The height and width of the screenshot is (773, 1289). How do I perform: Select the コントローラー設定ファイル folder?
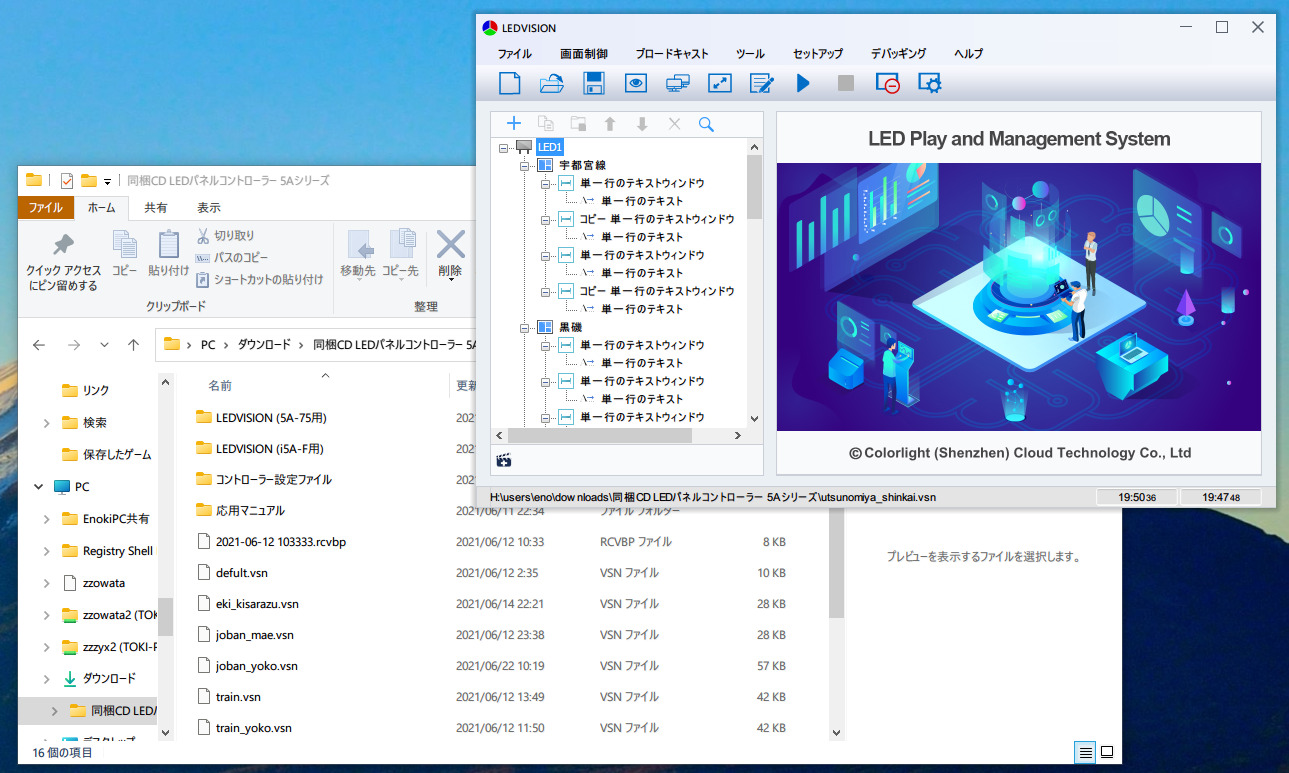274,479
